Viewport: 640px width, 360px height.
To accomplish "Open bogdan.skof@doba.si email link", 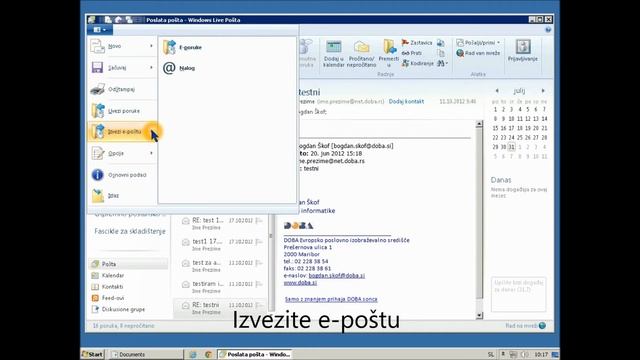I will [336, 276].
